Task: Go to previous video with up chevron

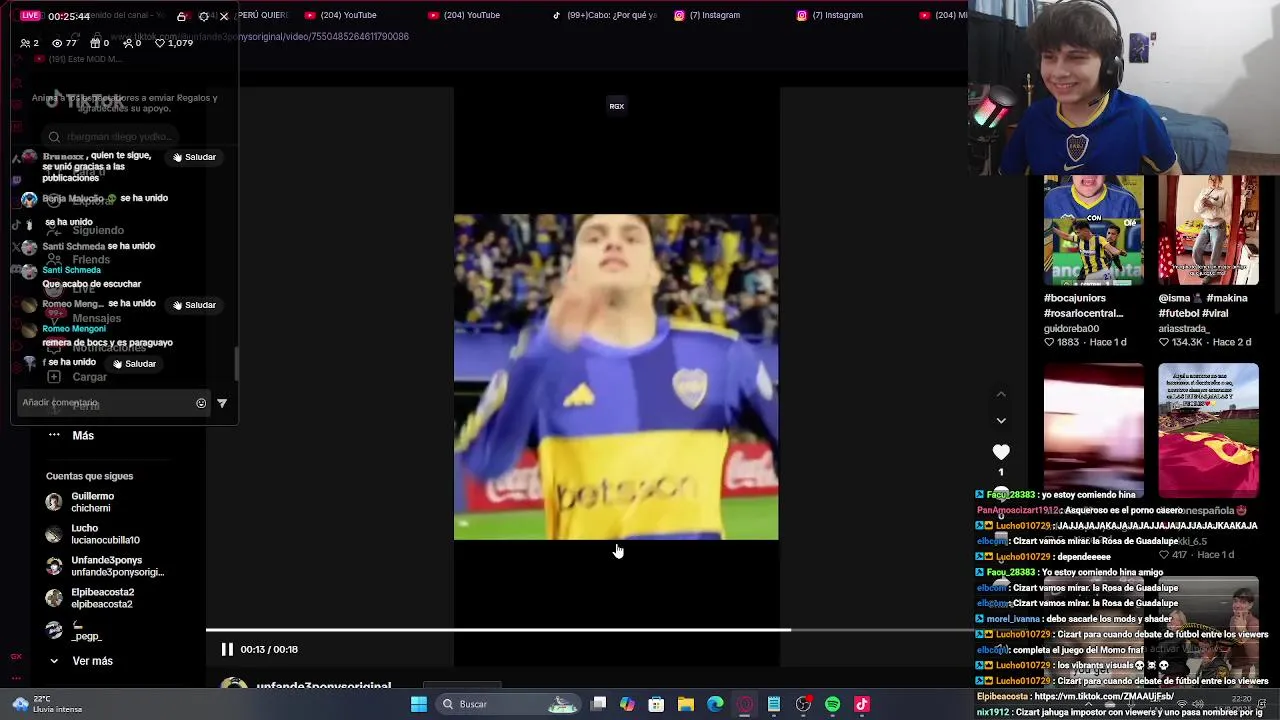Action: coord(1001,394)
